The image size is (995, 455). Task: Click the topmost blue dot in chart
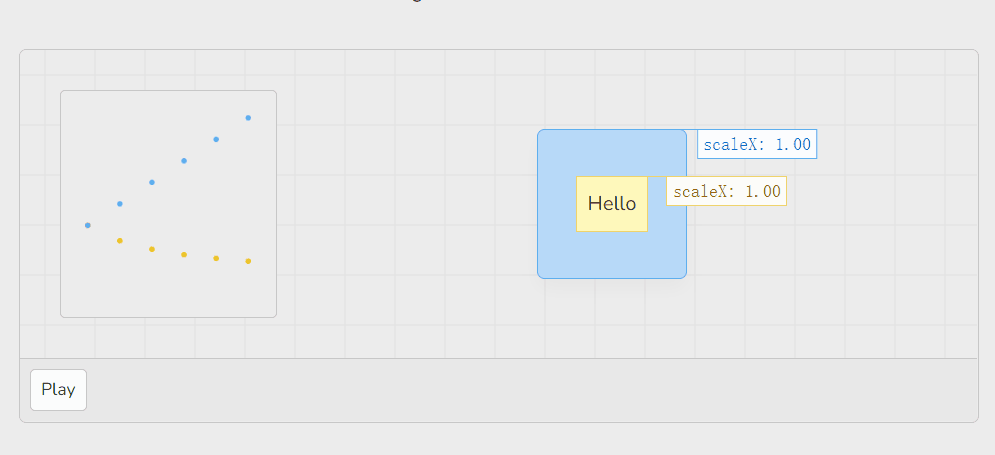(248, 118)
